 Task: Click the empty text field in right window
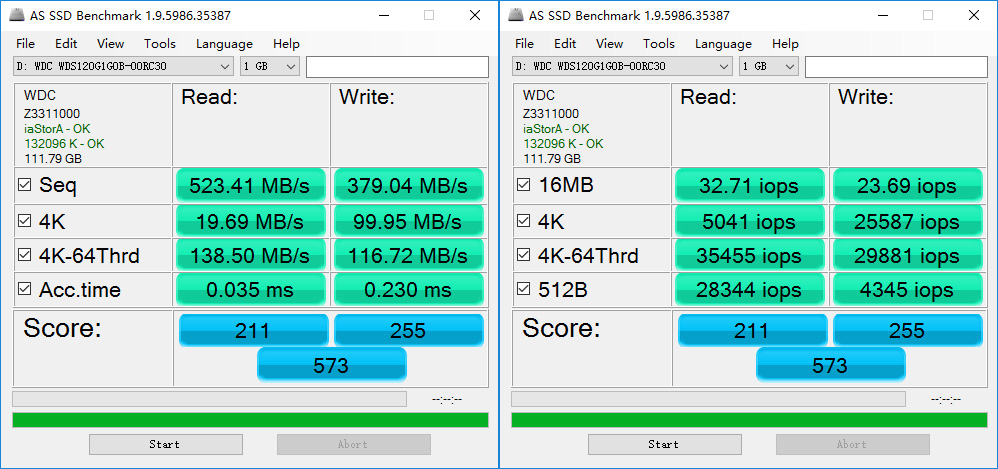click(896, 66)
